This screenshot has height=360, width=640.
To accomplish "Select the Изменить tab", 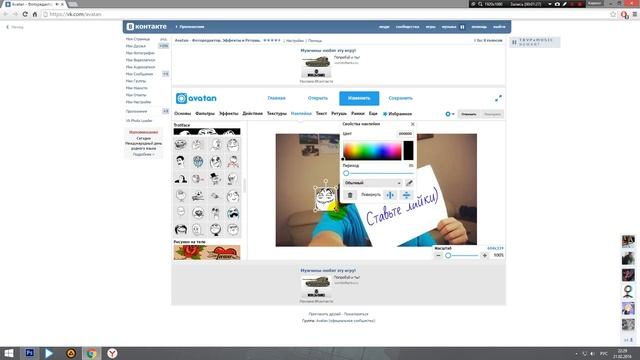I will click(359, 98).
